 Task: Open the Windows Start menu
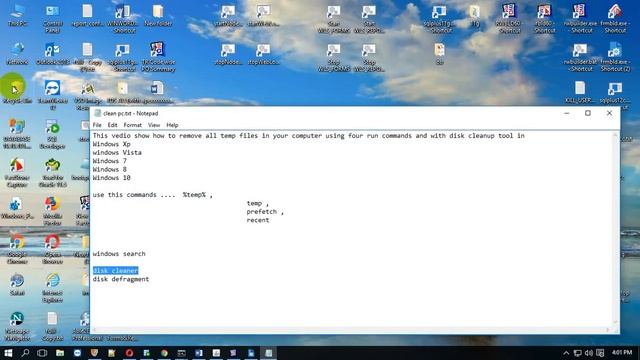[8, 353]
